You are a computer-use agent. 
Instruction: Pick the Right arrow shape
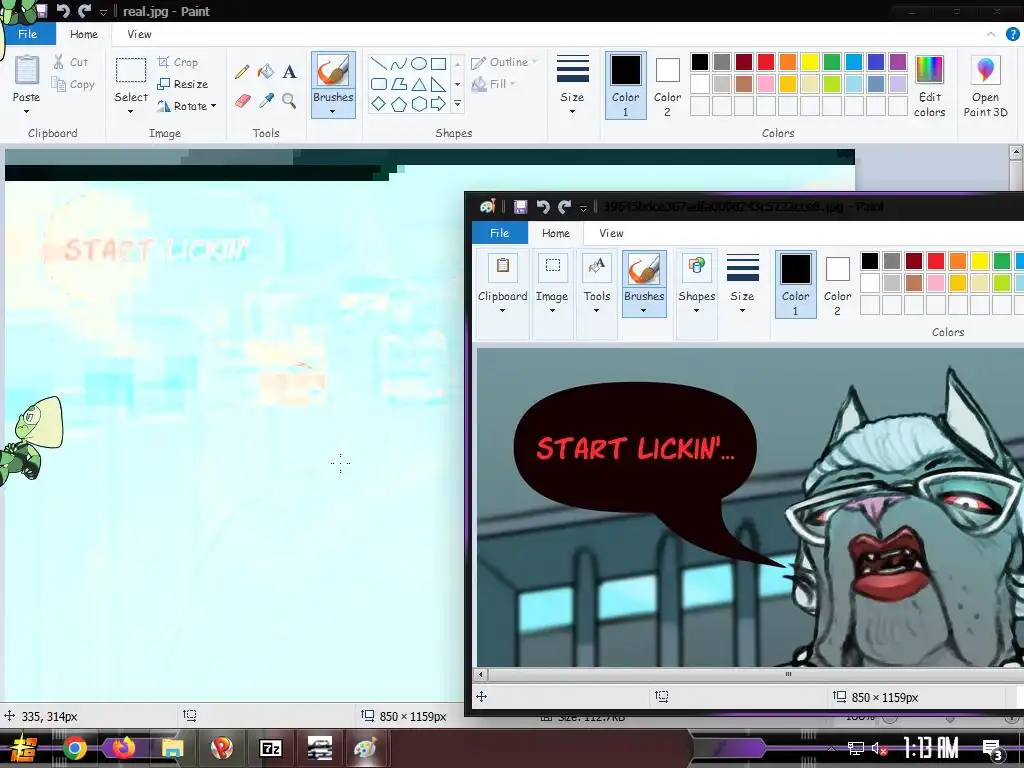point(438,104)
